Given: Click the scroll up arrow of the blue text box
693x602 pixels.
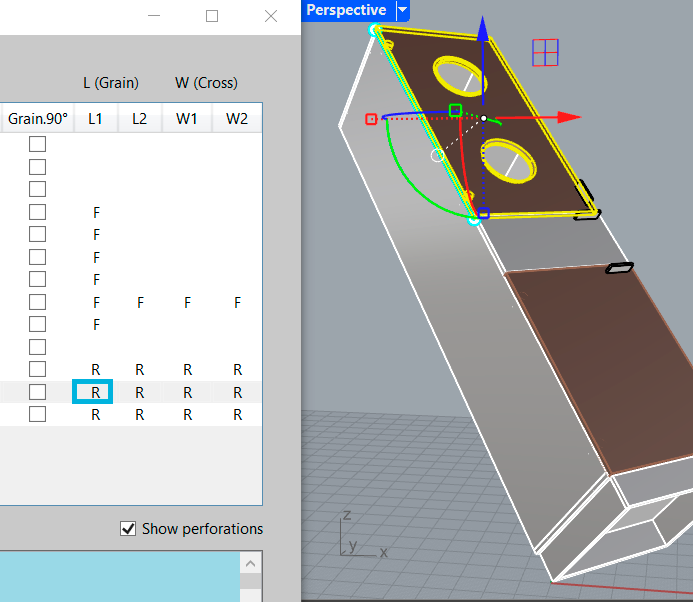Looking at the screenshot, I should [x=251, y=563].
